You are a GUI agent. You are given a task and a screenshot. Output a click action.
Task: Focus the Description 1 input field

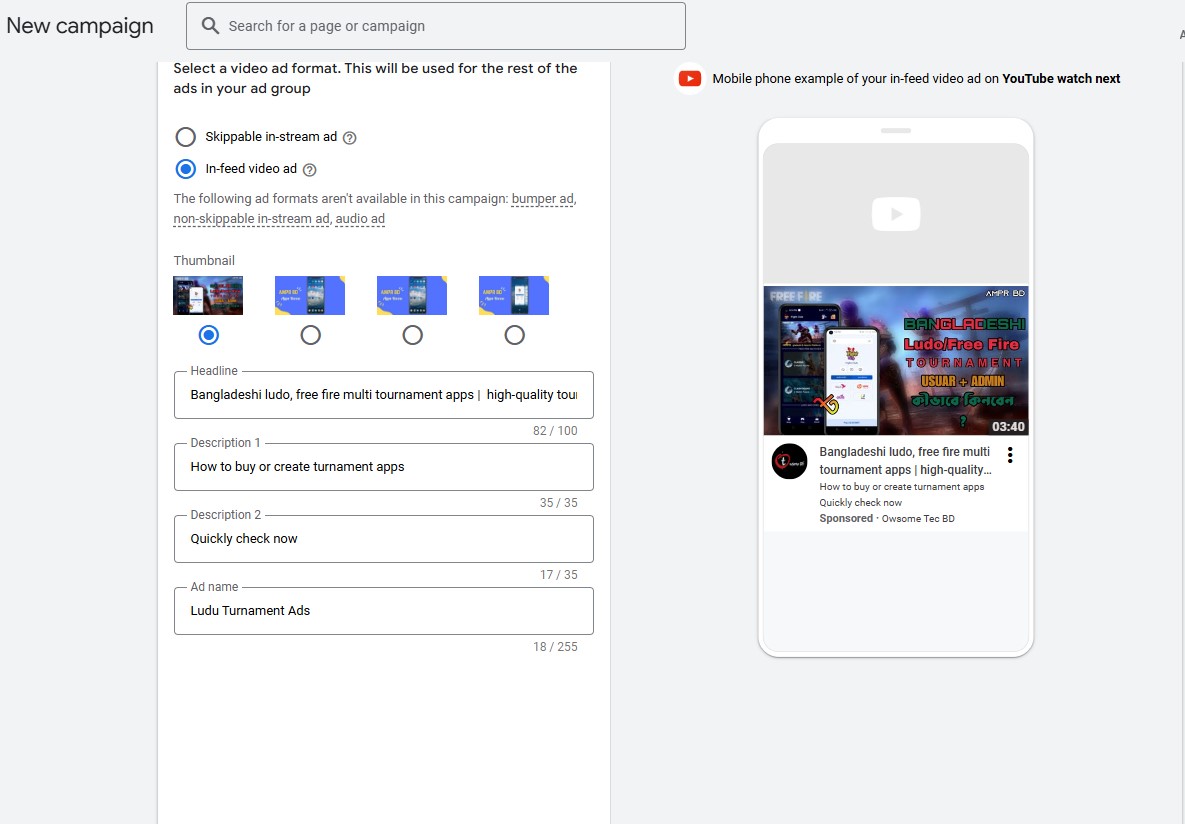coord(384,466)
